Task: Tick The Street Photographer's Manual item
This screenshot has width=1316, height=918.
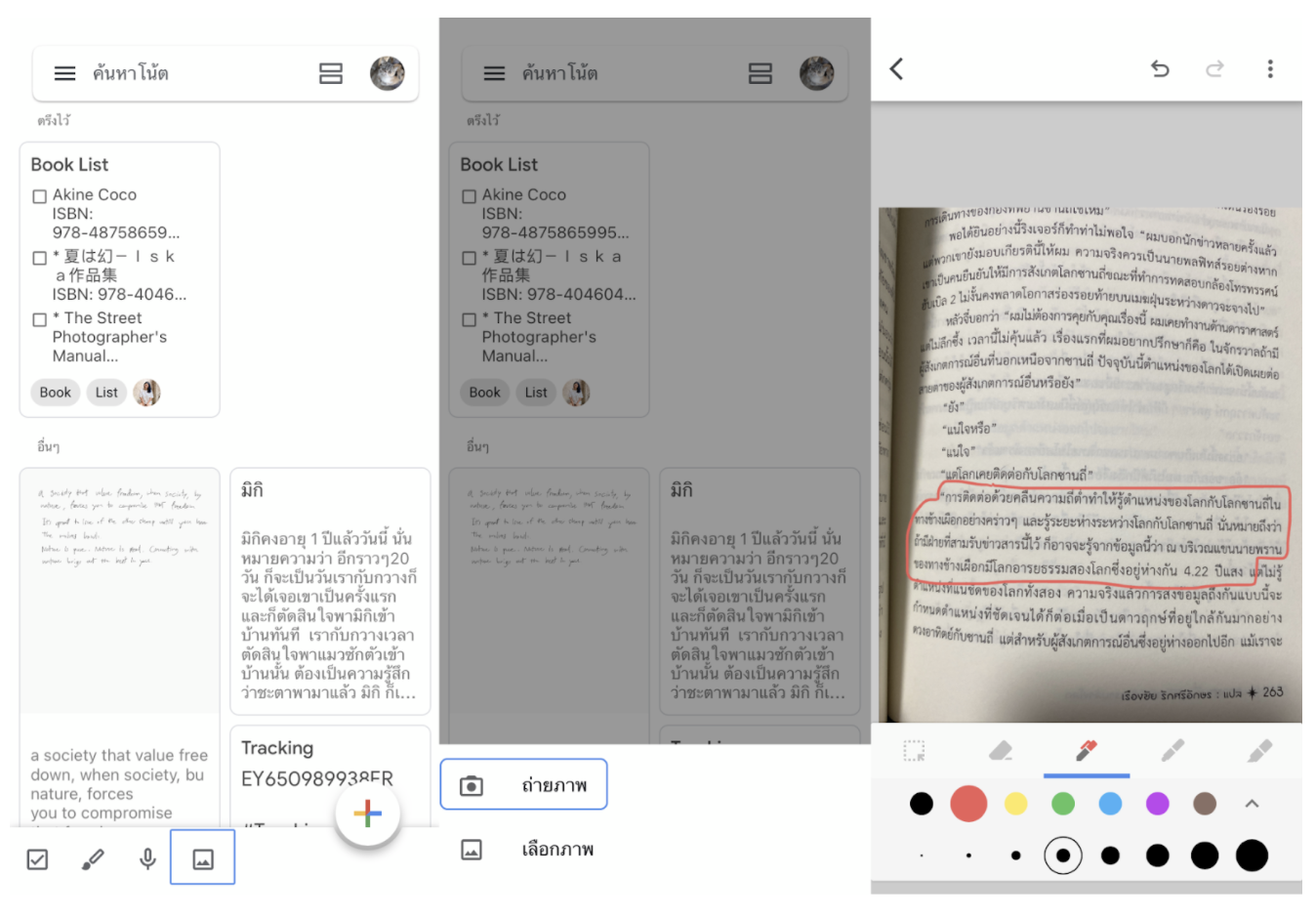Action: click(x=40, y=319)
